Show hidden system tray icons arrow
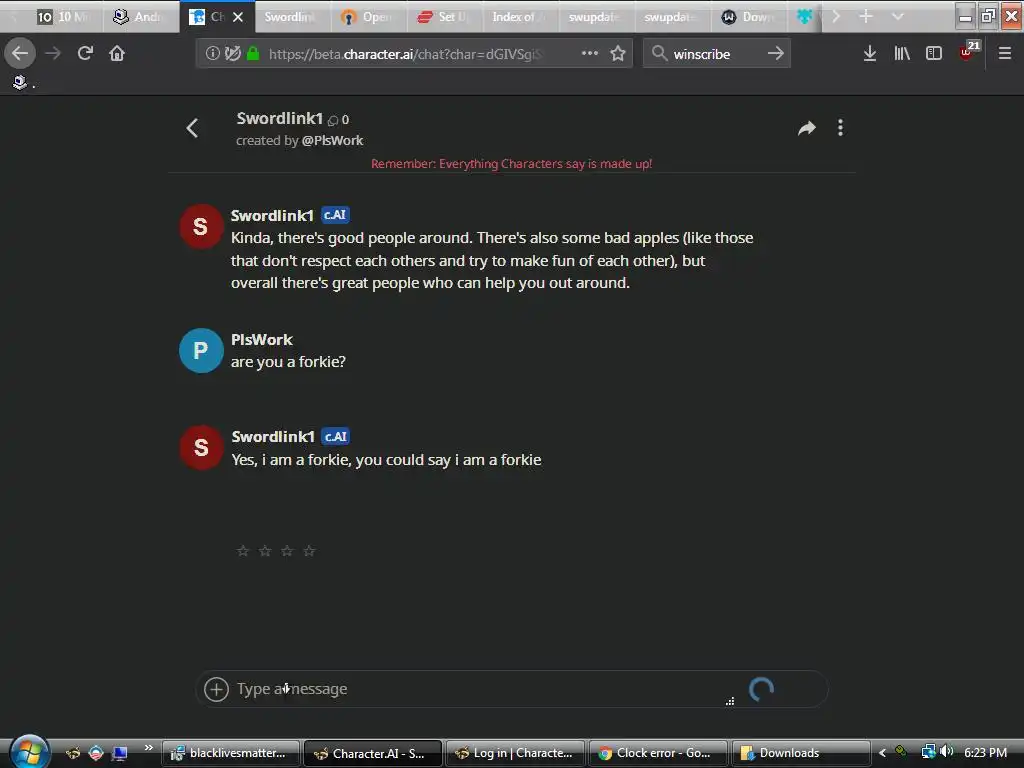The image size is (1024, 768). point(882,753)
